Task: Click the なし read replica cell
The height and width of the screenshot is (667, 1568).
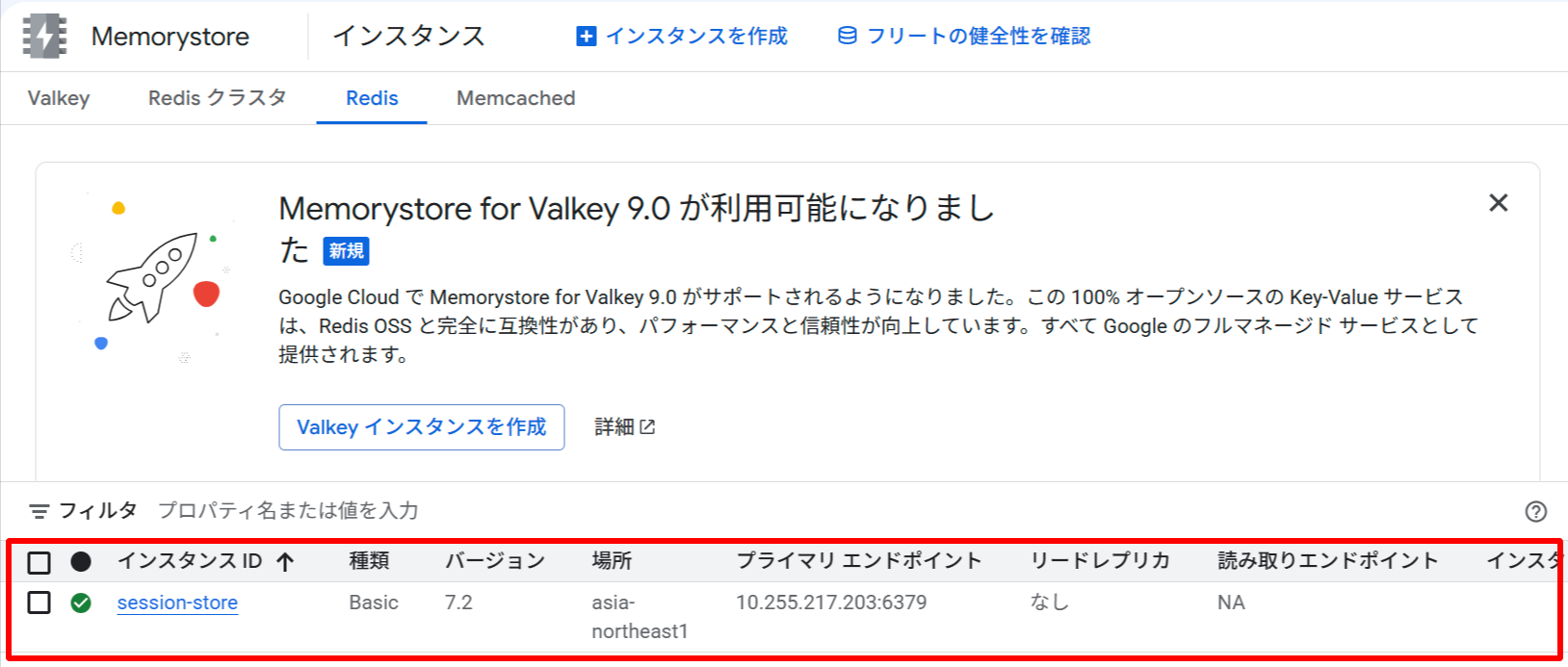Action: click(x=1050, y=603)
